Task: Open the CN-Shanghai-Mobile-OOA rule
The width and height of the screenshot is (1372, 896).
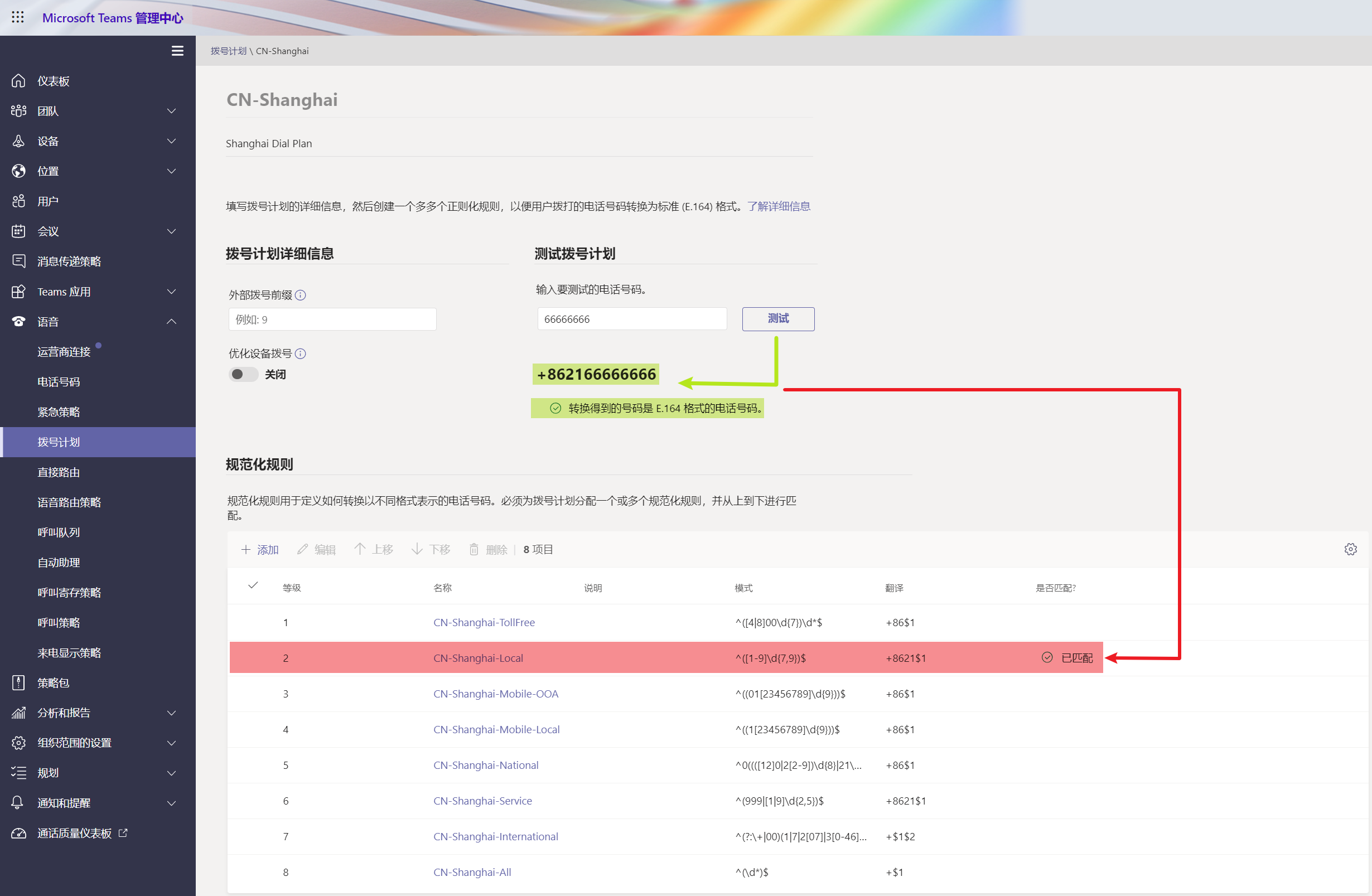Action: [x=496, y=693]
